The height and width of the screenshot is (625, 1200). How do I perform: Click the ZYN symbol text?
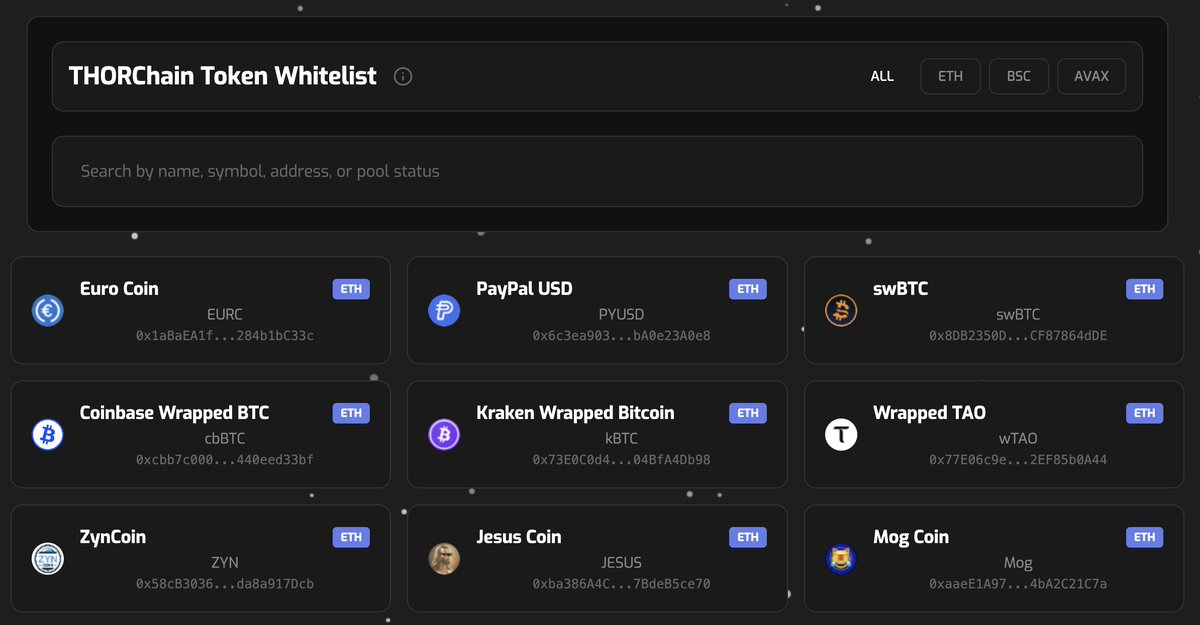(225, 562)
